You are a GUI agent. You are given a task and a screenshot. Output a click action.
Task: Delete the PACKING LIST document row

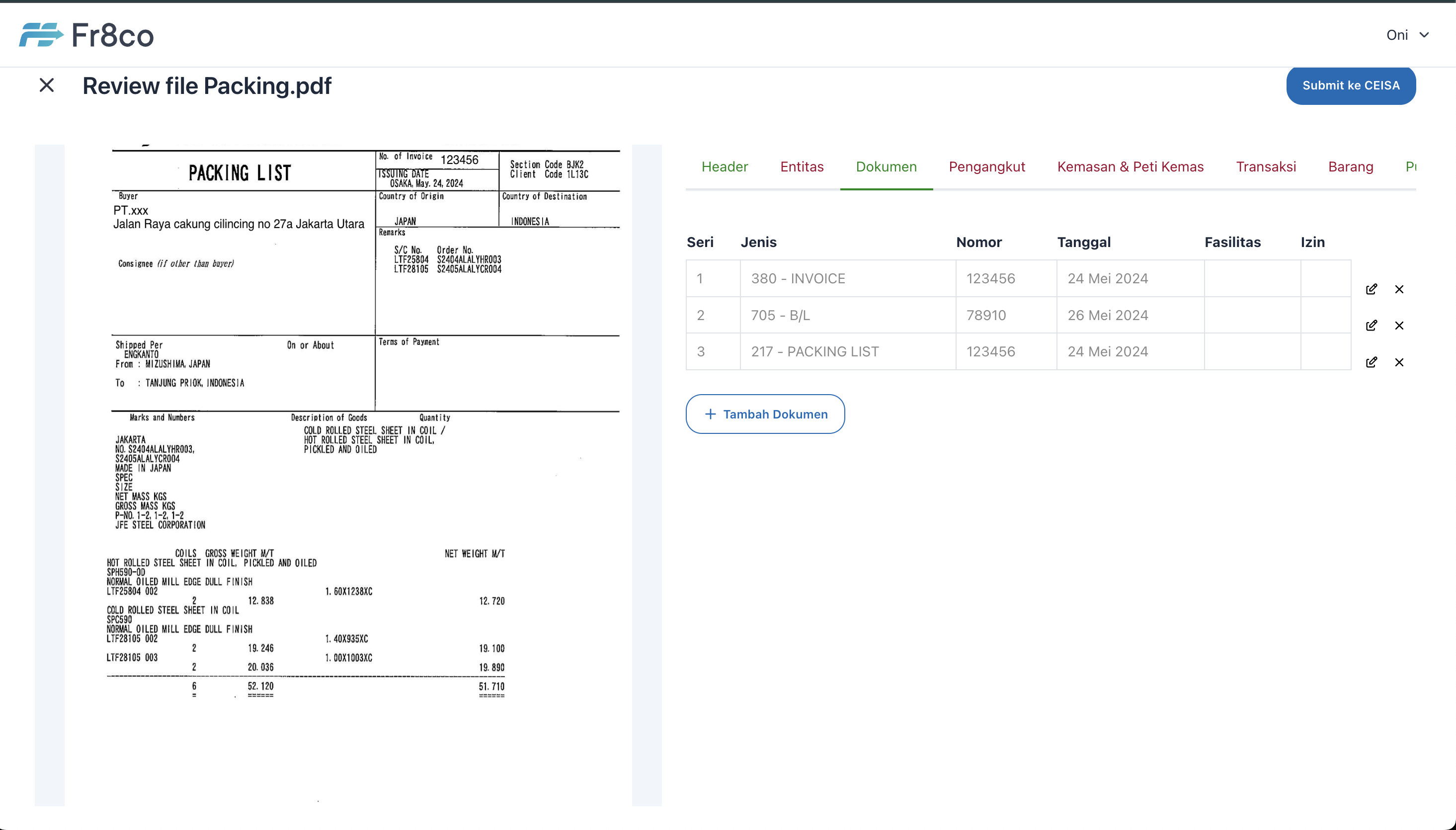tap(1399, 362)
